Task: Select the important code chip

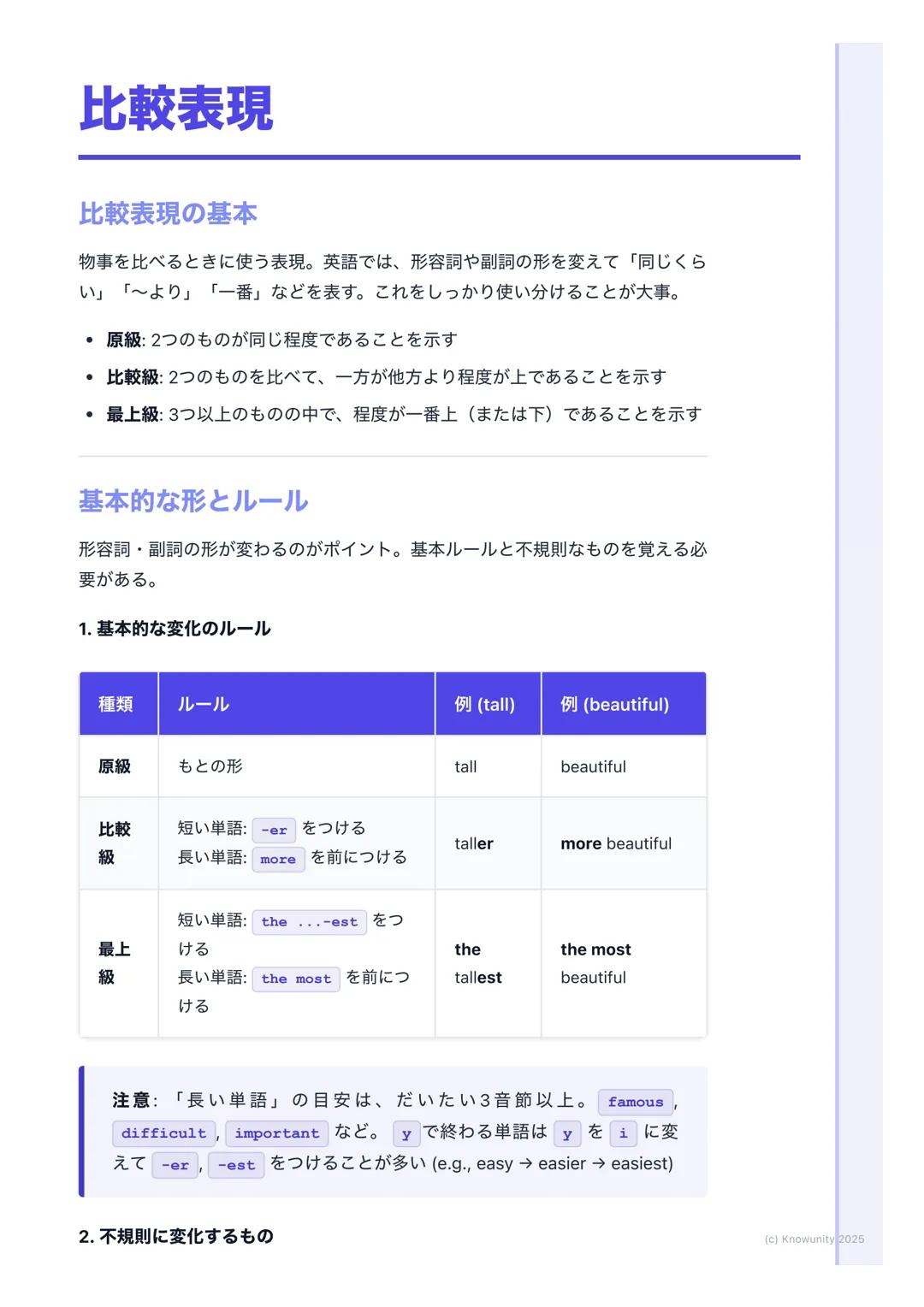Action: (276, 1133)
